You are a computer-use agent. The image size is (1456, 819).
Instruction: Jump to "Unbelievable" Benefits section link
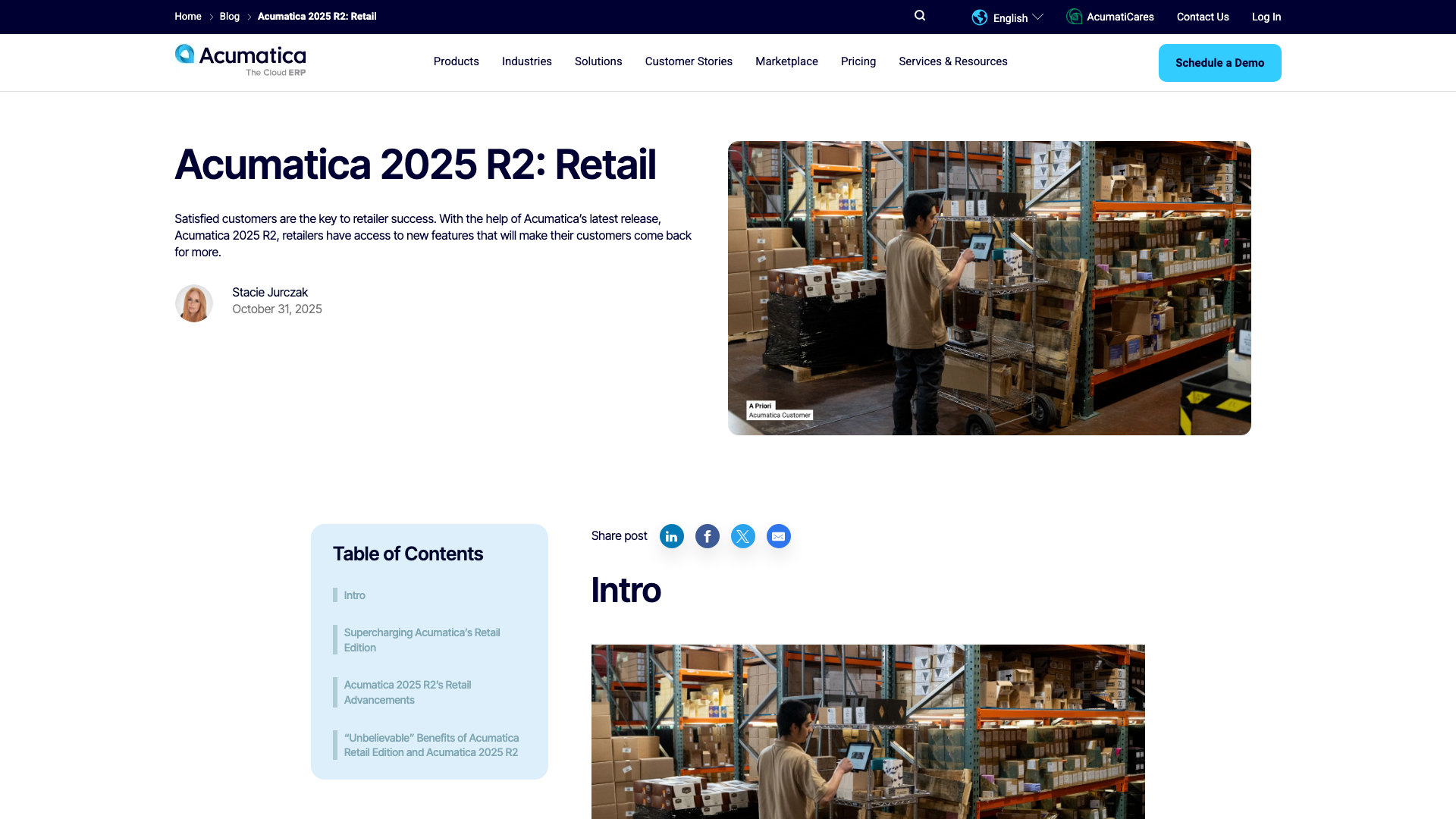pos(431,745)
